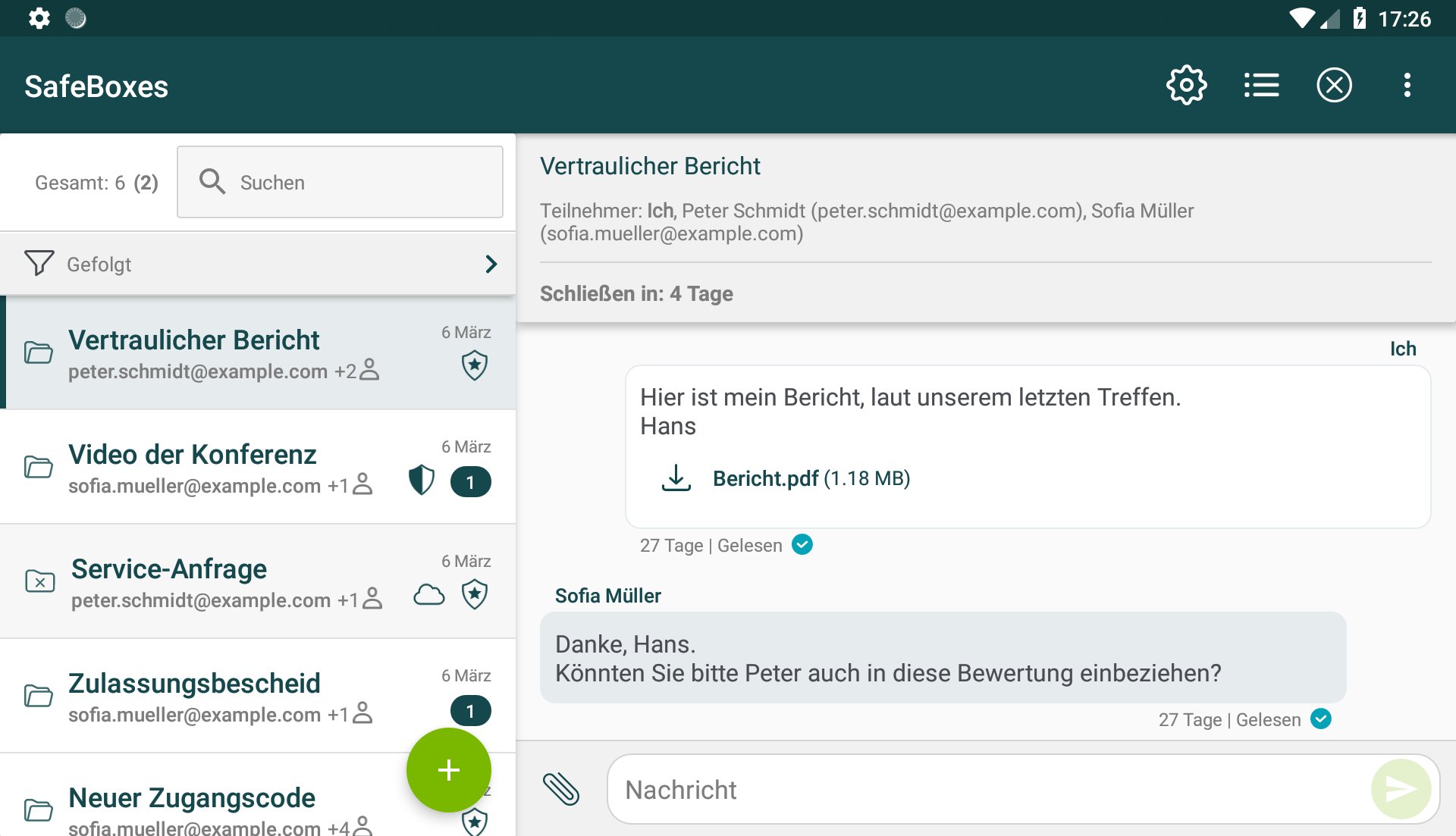
Task: Focus the Suchen search field
Action: click(x=340, y=183)
